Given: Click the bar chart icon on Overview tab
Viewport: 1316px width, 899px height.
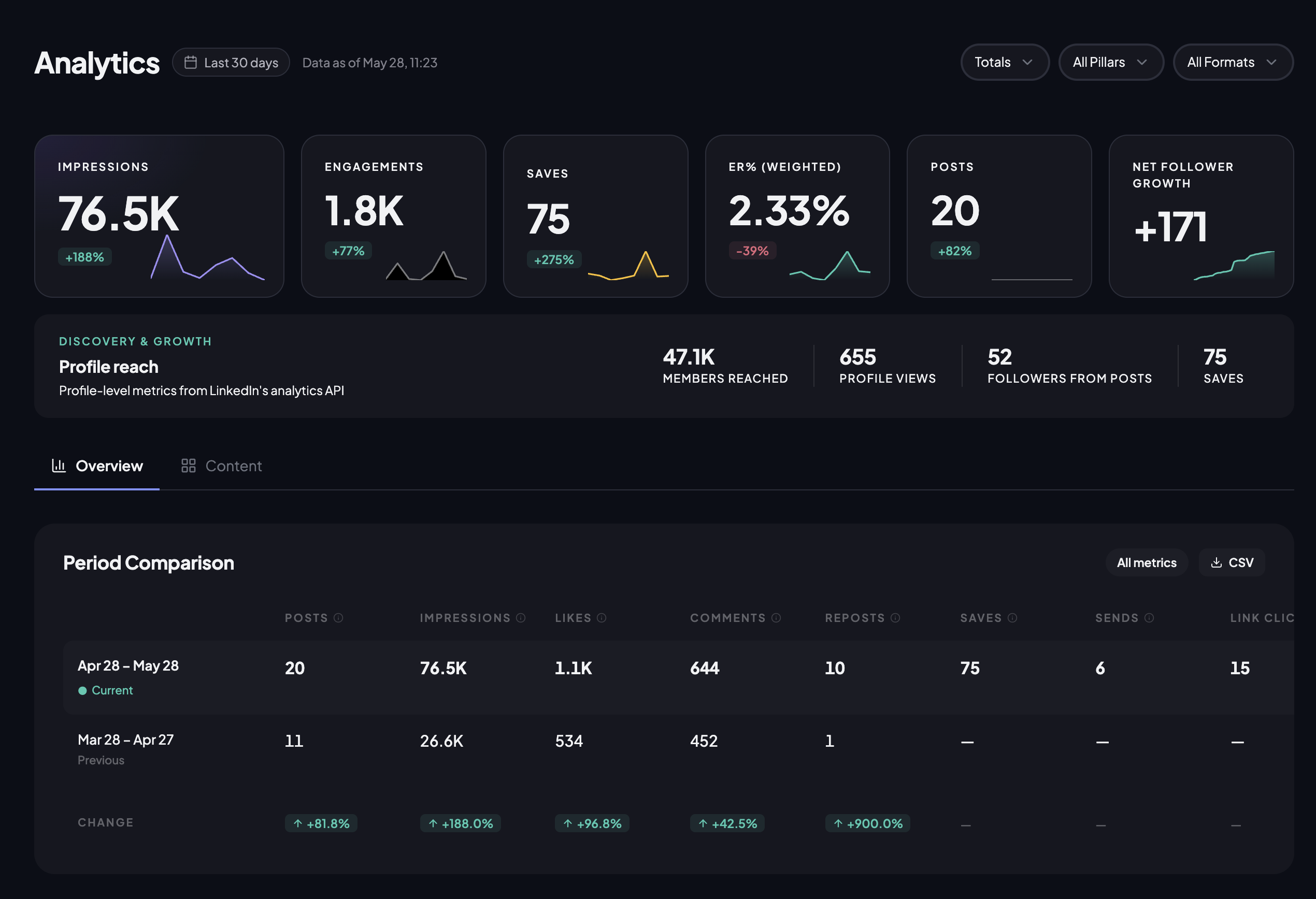Looking at the screenshot, I should 59,466.
